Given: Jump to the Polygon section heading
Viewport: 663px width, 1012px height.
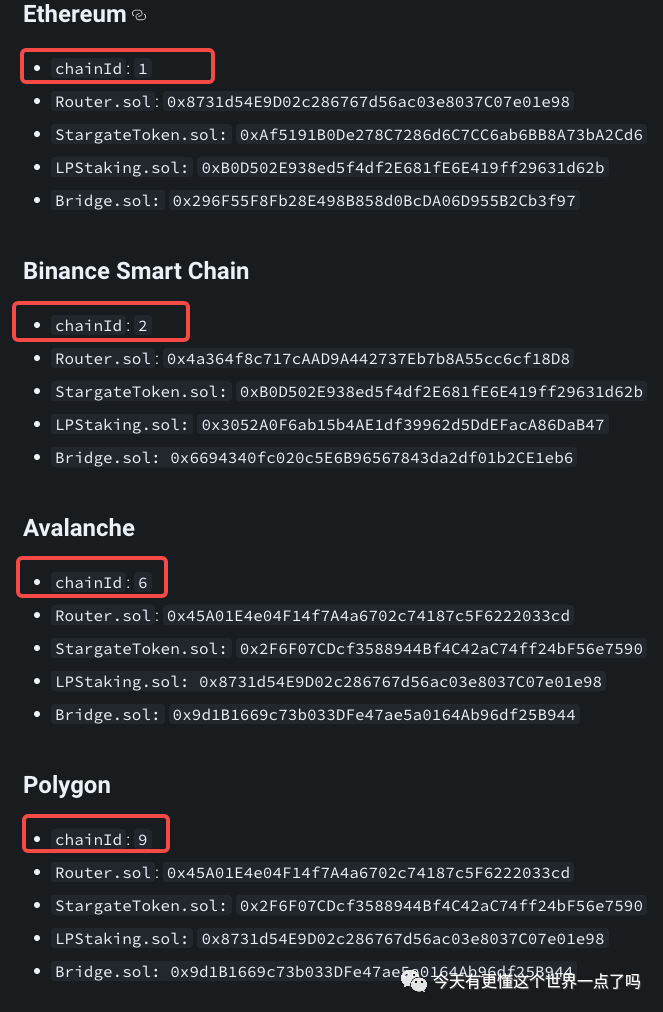Looking at the screenshot, I should click(x=67, y=785).
